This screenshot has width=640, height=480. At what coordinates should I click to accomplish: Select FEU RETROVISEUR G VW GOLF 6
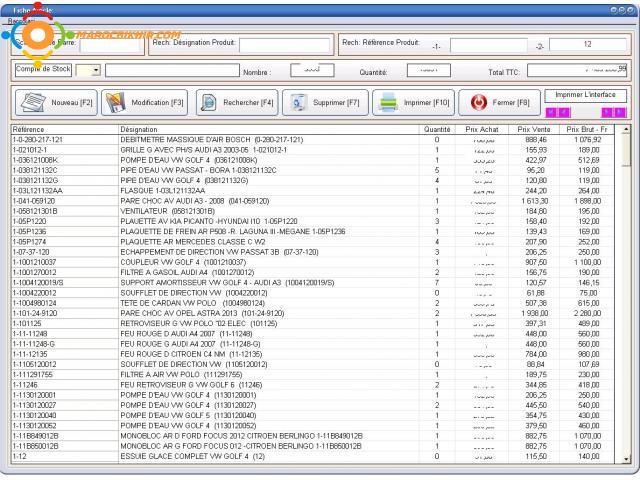(312, 384)
